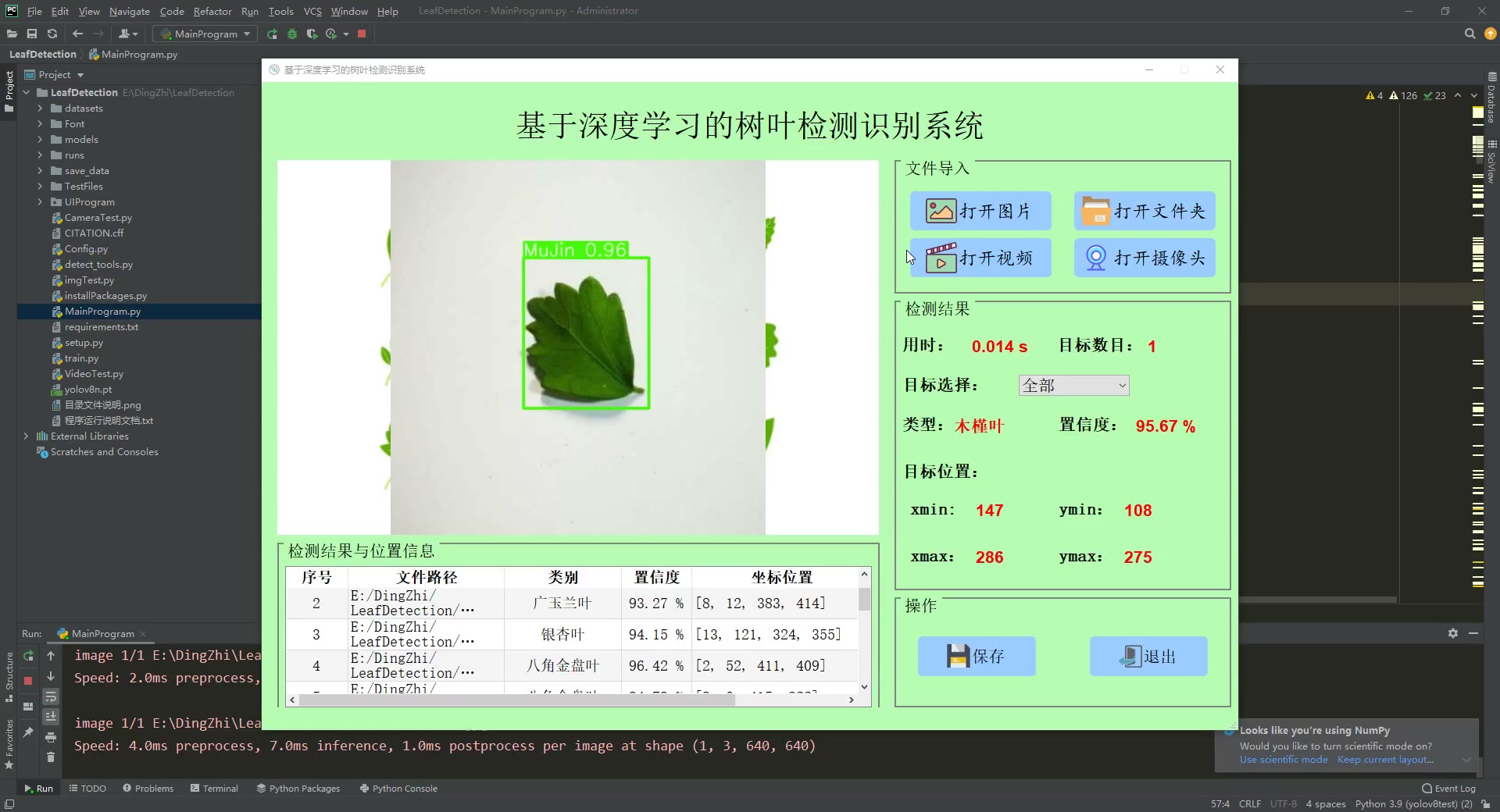1500x812 pixels.
Task: Open the Tools menu
Action: (280, 11)
